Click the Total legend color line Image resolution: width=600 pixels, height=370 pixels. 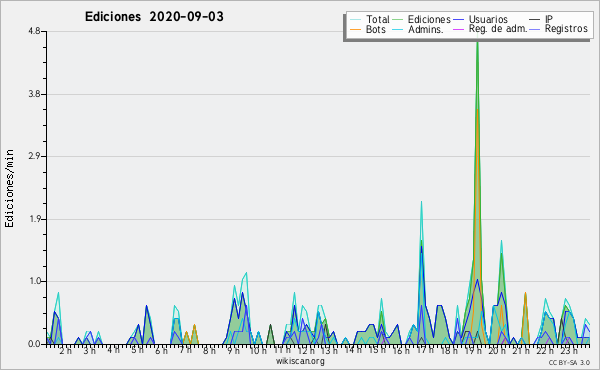[x=355, y=20]
